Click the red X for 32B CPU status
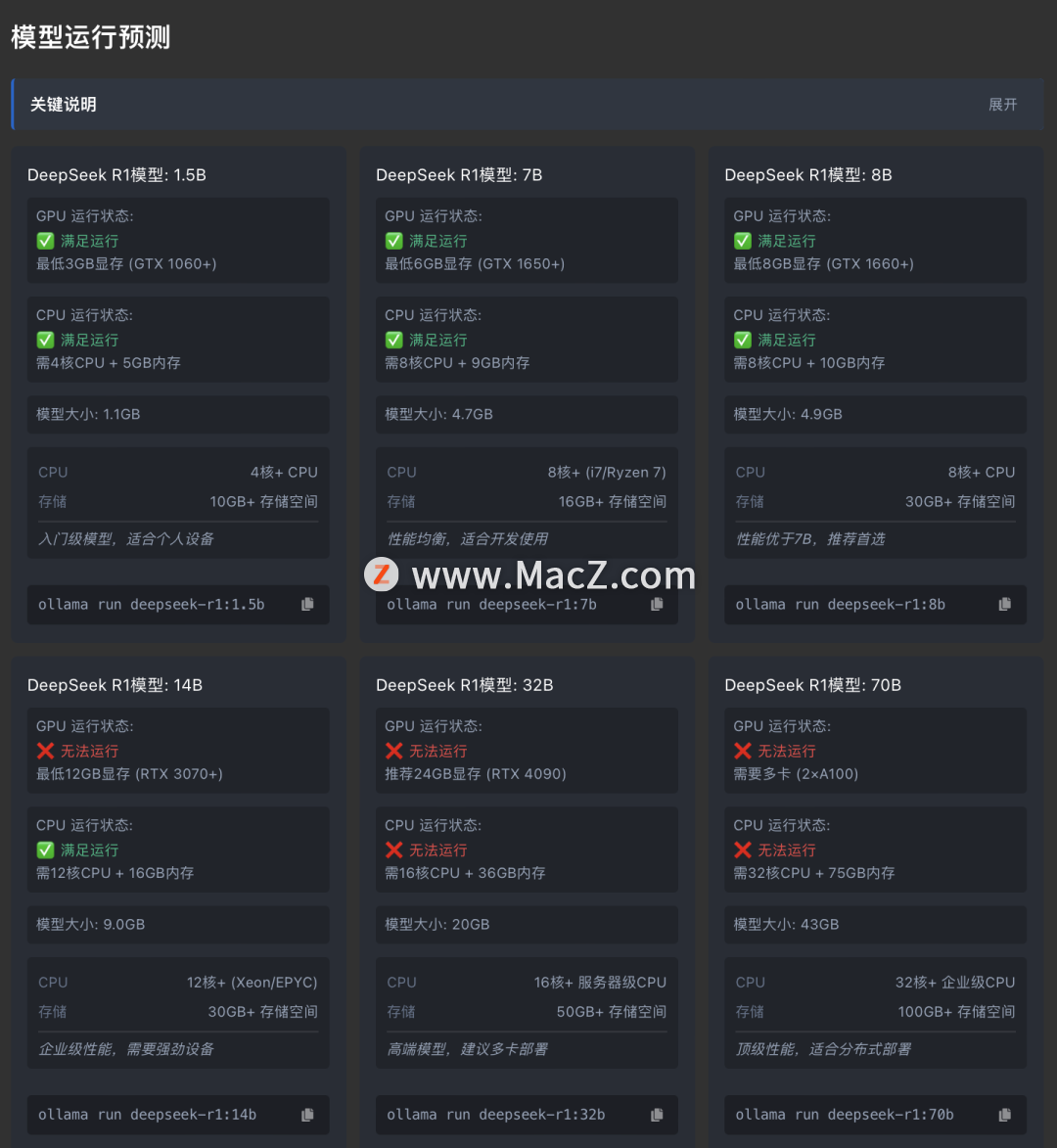Viewport: 1057px width, 1148px height. pos(393,850)
